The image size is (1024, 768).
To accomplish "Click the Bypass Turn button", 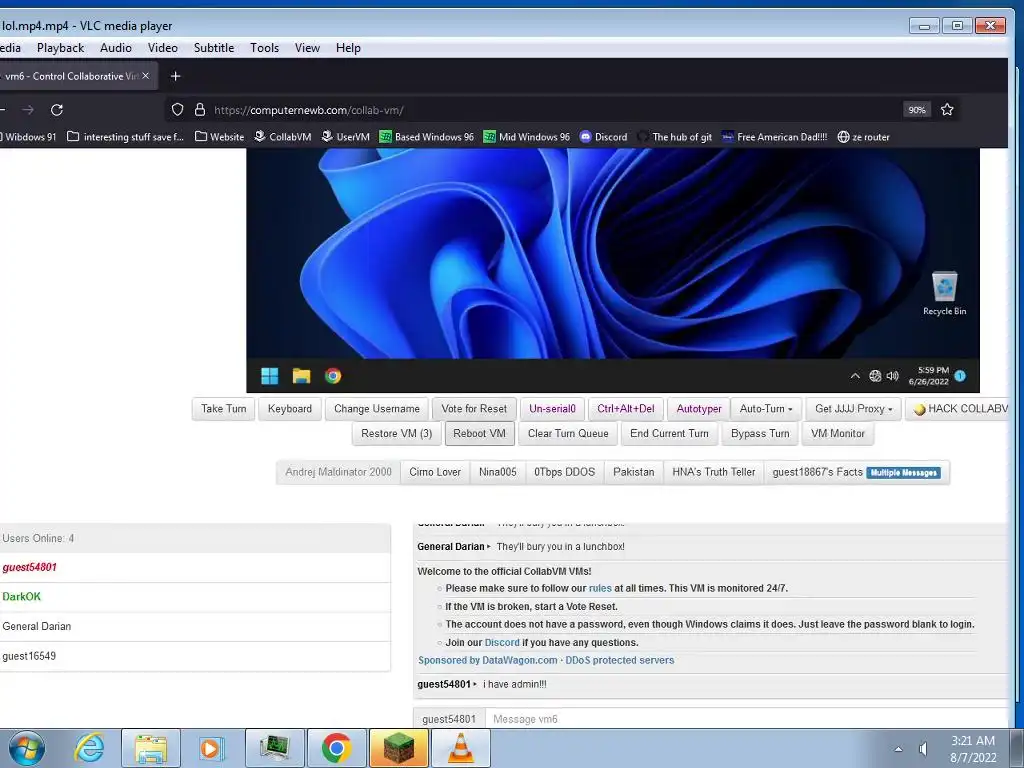I will (x=760, y=434).
